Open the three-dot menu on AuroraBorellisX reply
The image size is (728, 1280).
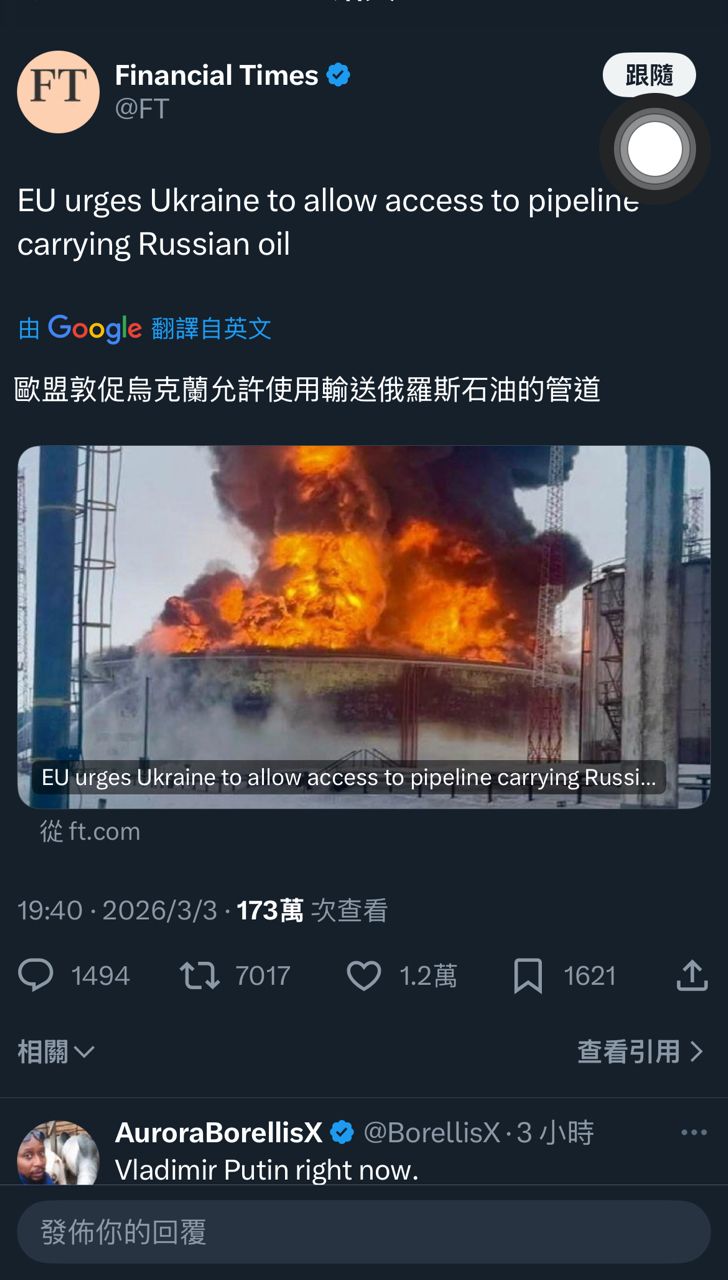click(694, 1132)
